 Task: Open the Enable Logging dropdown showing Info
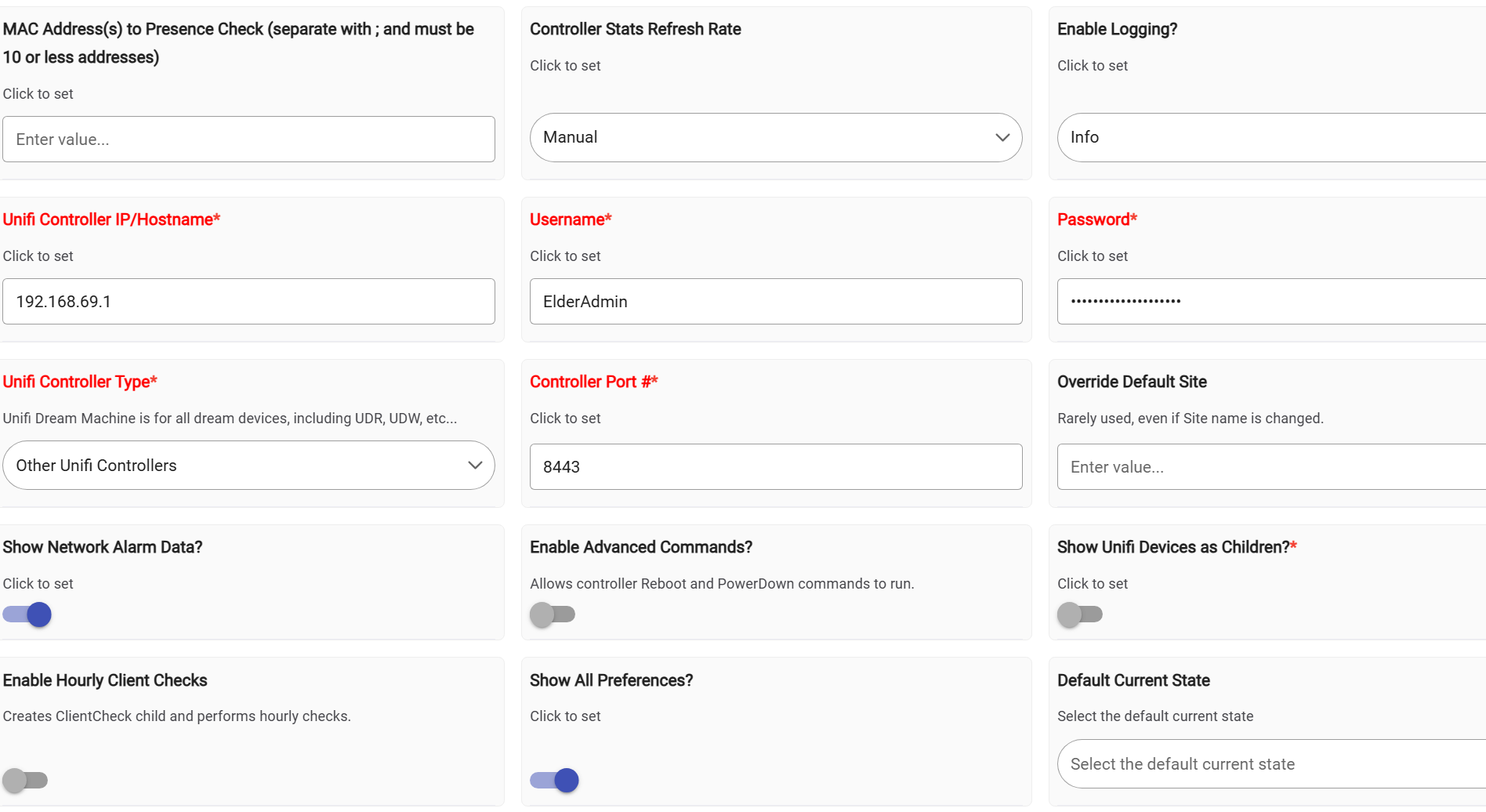1270,138
